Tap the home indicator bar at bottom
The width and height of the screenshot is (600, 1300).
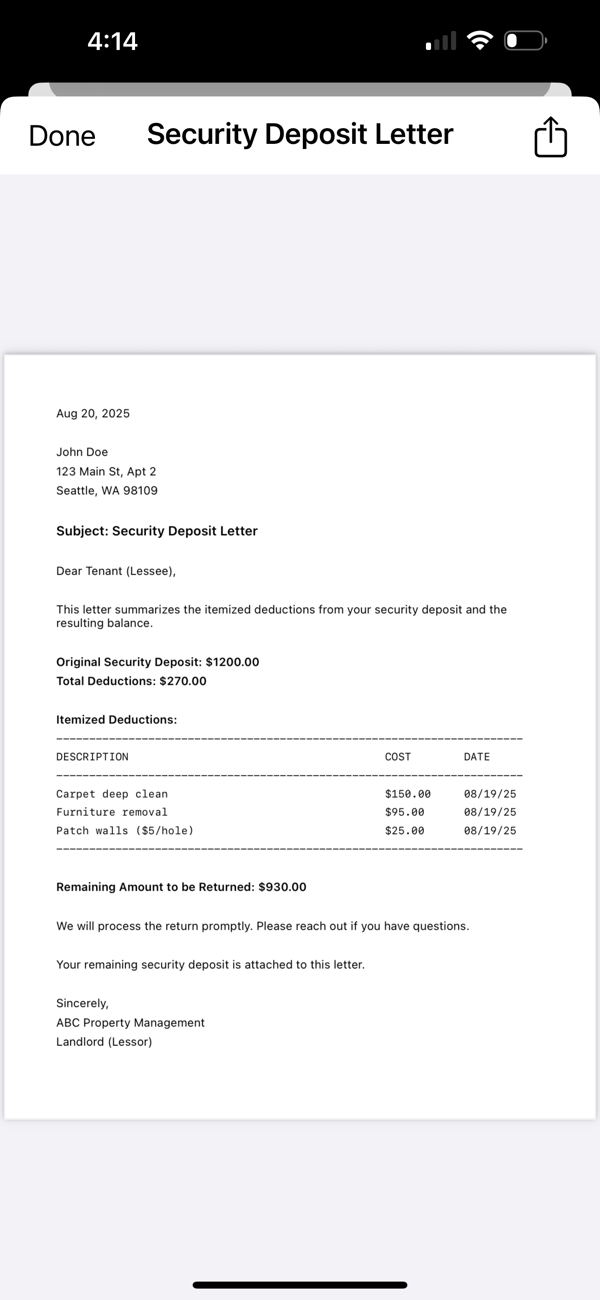point(300,1285)
